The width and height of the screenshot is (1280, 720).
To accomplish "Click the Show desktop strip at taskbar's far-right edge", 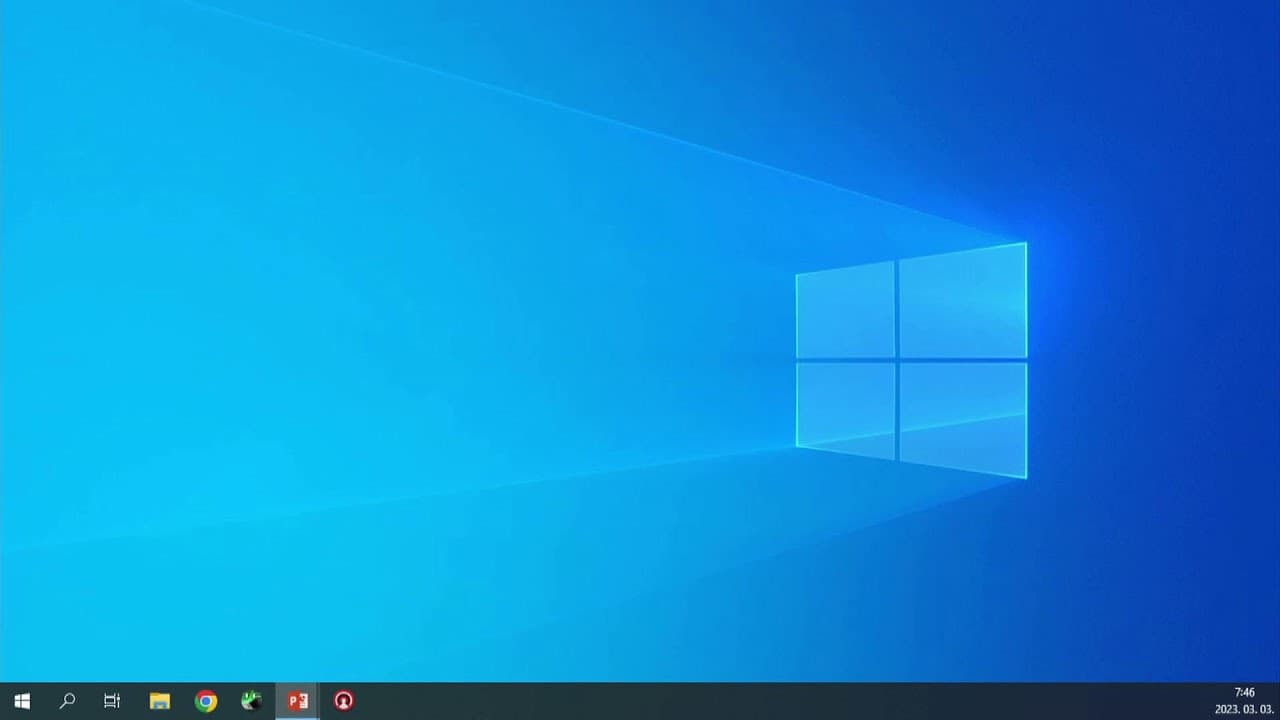I will [1277, 701].
